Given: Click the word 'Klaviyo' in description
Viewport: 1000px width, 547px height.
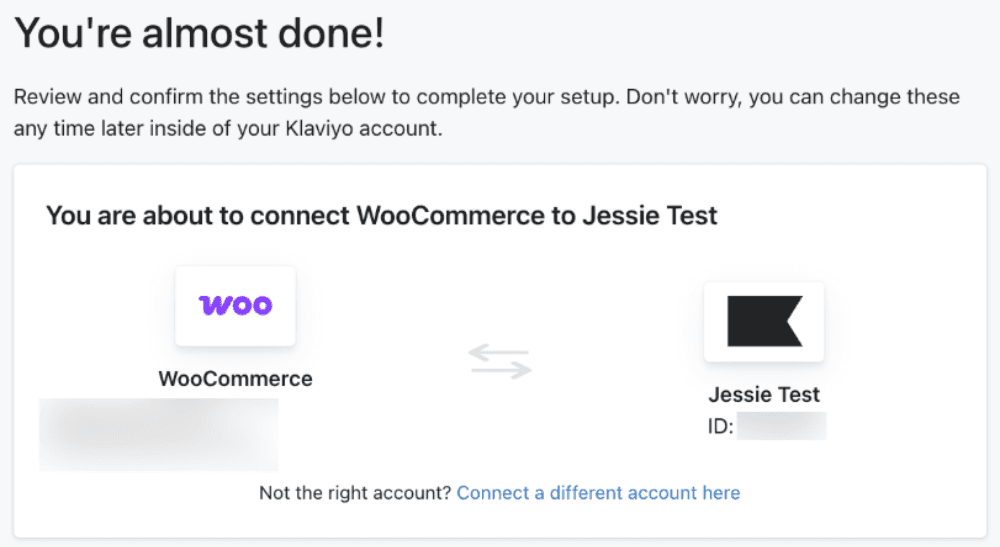Looking at the screenshot, I should click(x=319, y=128).
